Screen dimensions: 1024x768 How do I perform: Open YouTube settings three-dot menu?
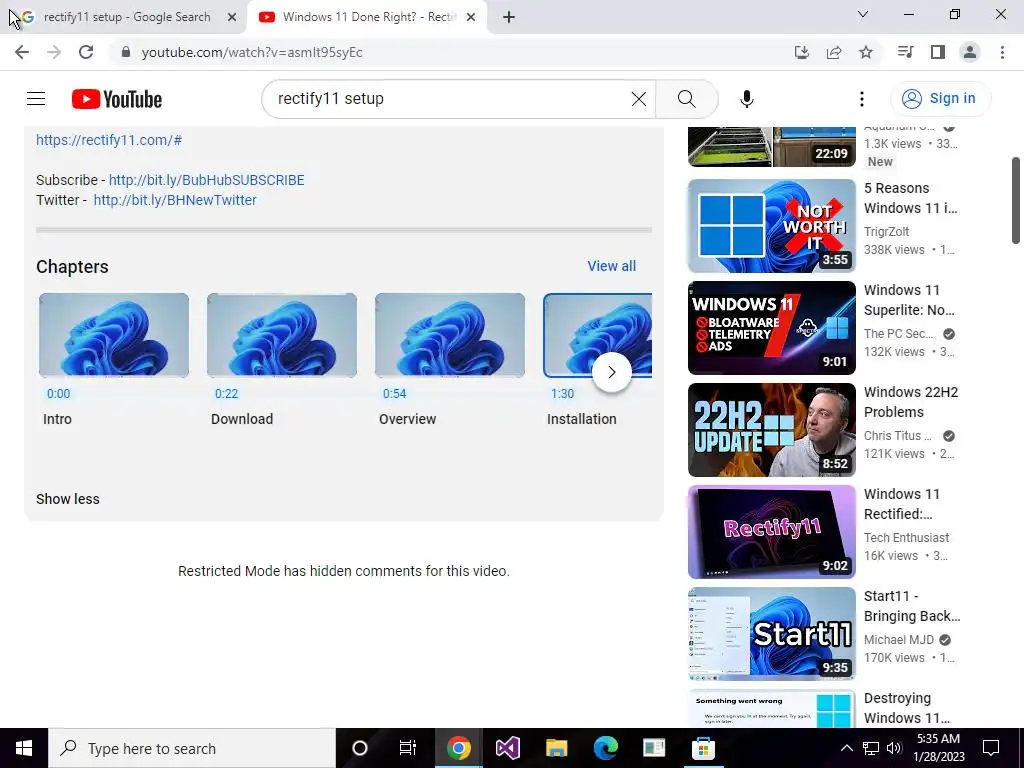click(861, 99)
